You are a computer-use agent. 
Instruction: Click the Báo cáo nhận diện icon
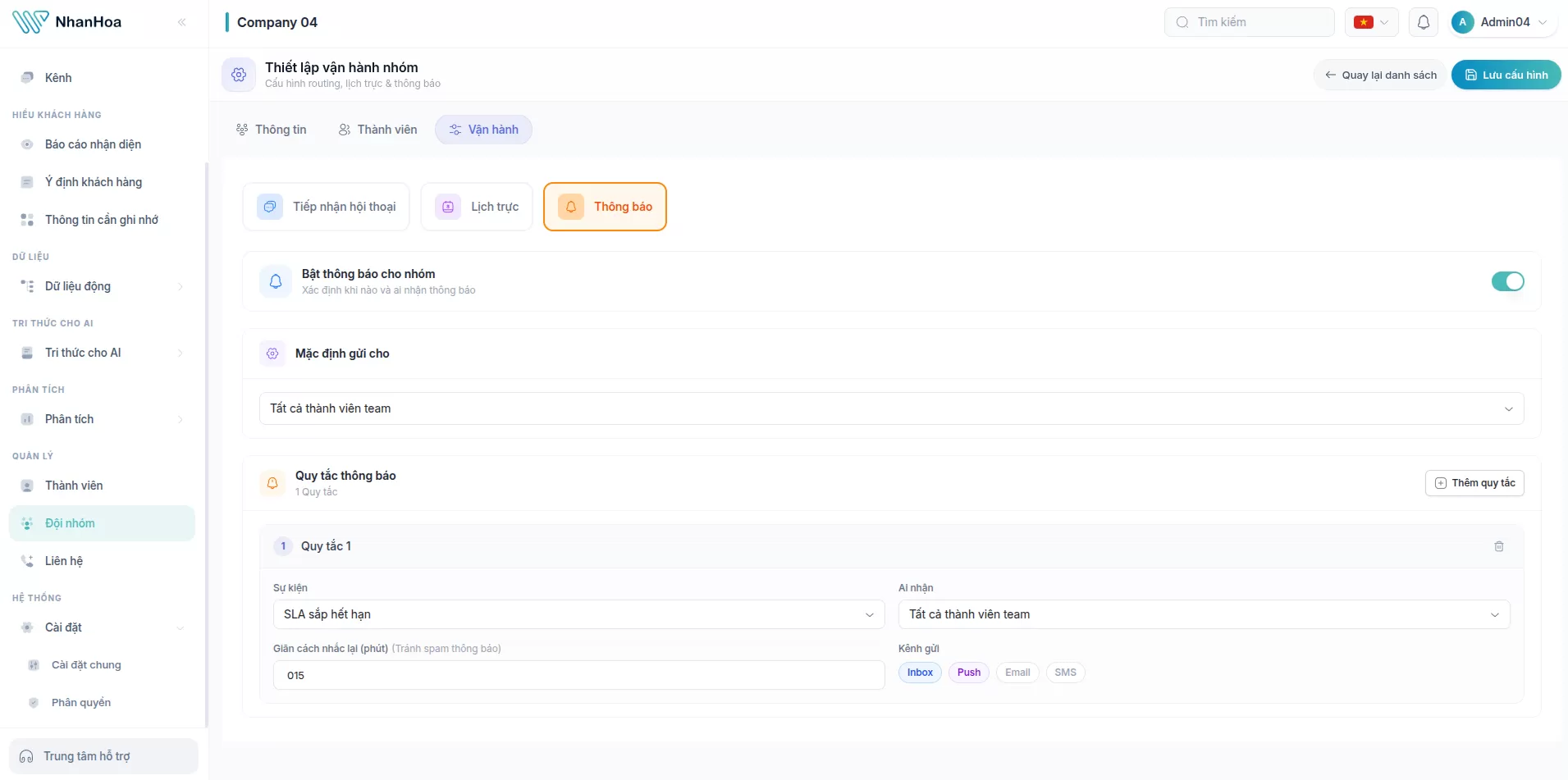pyautogui.click(x=27, y=144)
